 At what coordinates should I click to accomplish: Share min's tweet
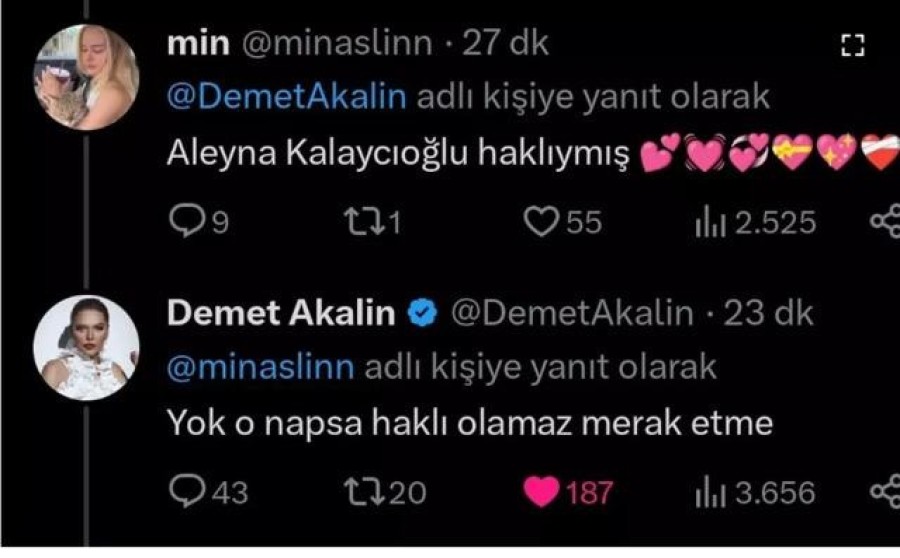pyautogui.click(x=885, y=221)
